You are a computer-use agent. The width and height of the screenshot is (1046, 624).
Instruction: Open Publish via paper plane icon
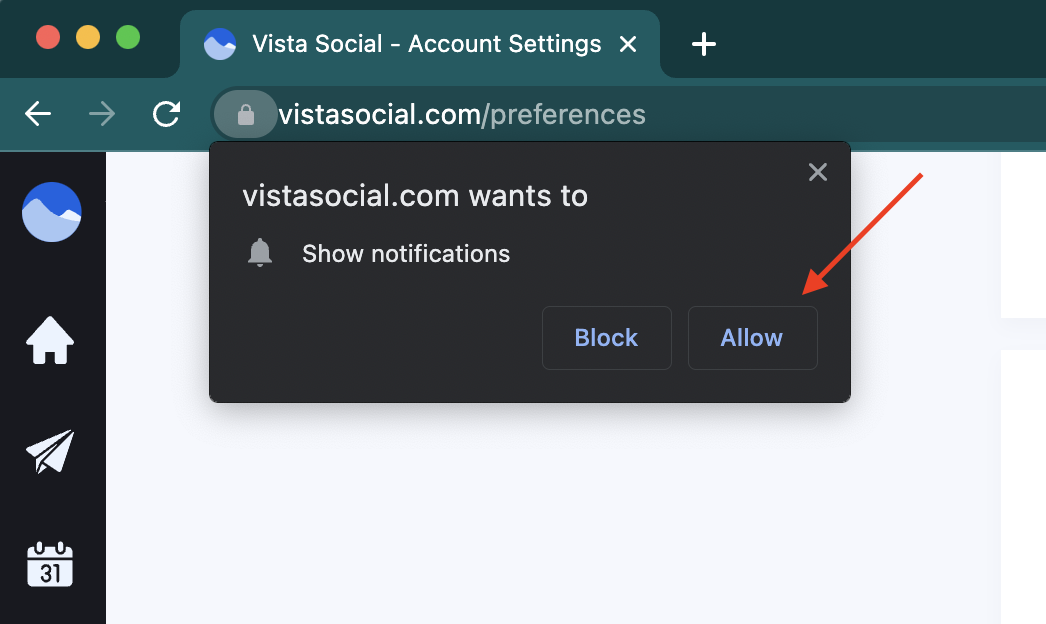pyautogui.click(x=50, y=451)
